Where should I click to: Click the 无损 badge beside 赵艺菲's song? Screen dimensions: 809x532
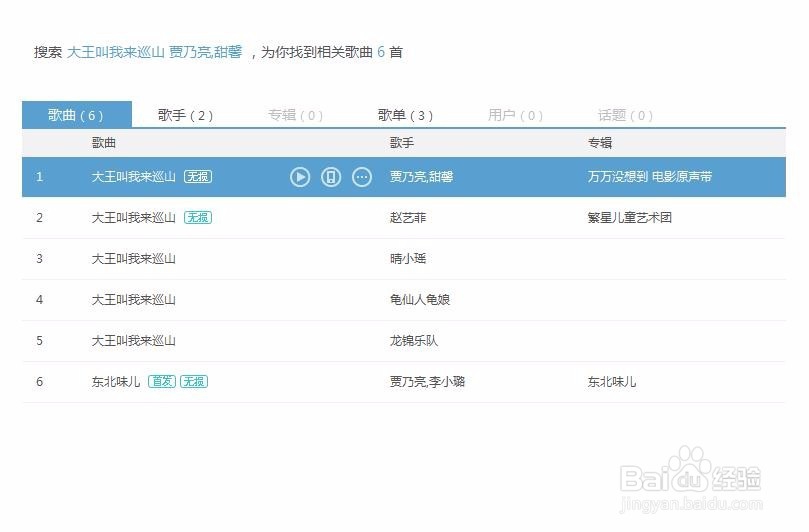point(198,218)
